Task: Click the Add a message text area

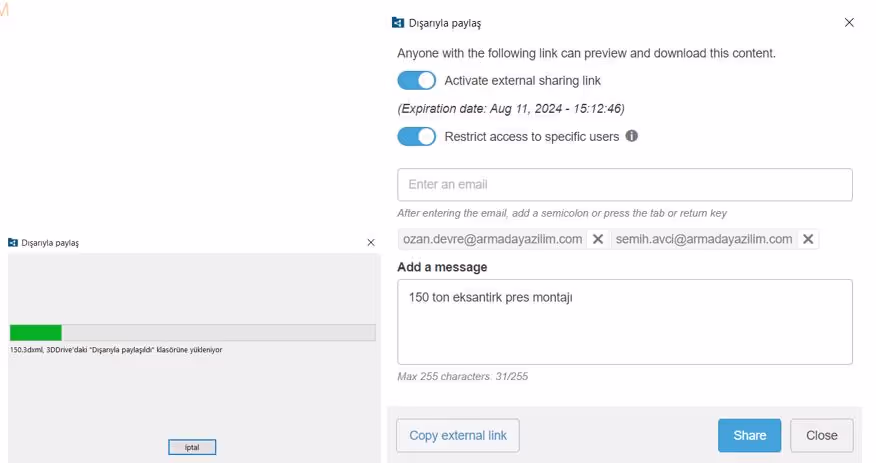Action: pyautogui.click(x=625, y=322)
